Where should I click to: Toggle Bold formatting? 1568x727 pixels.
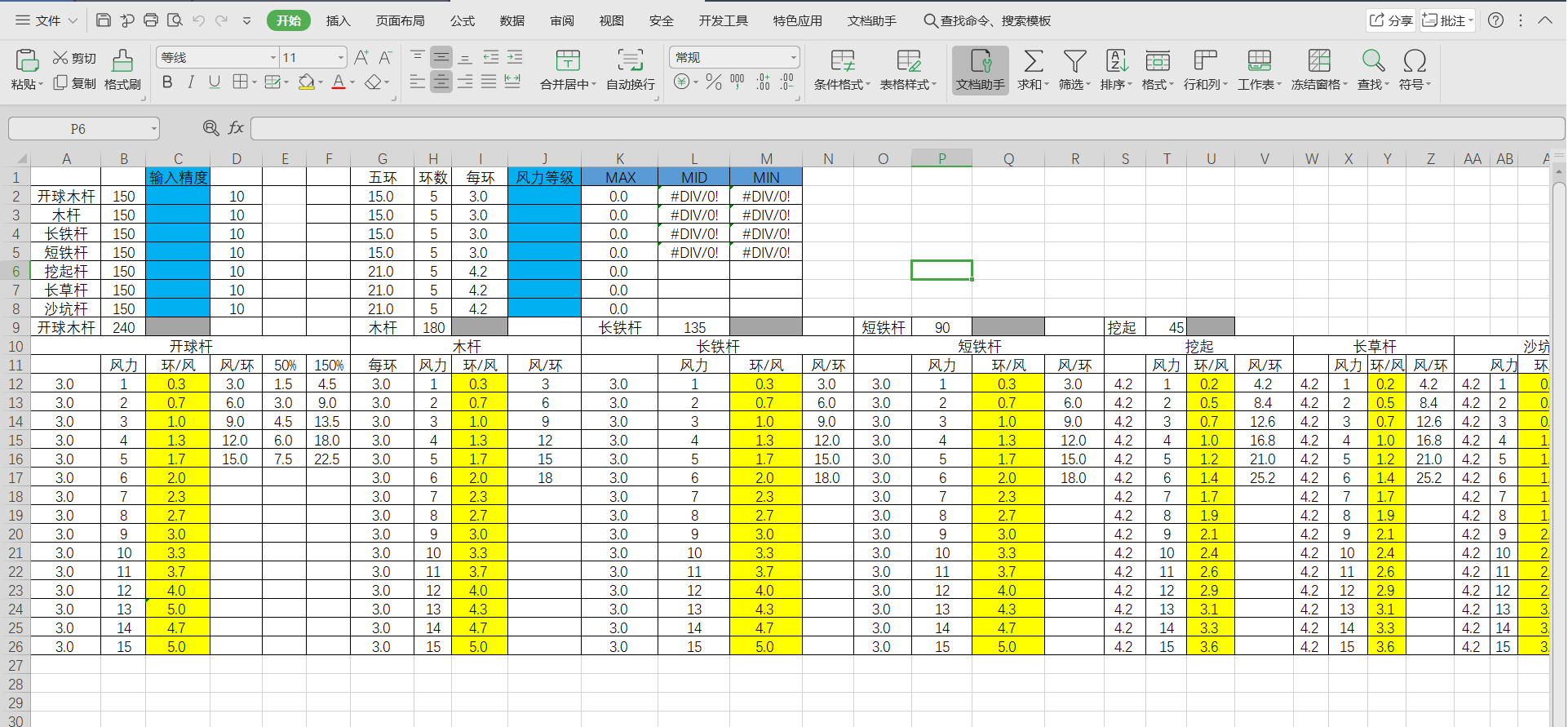pyautogui.click(x=167, y=82)
